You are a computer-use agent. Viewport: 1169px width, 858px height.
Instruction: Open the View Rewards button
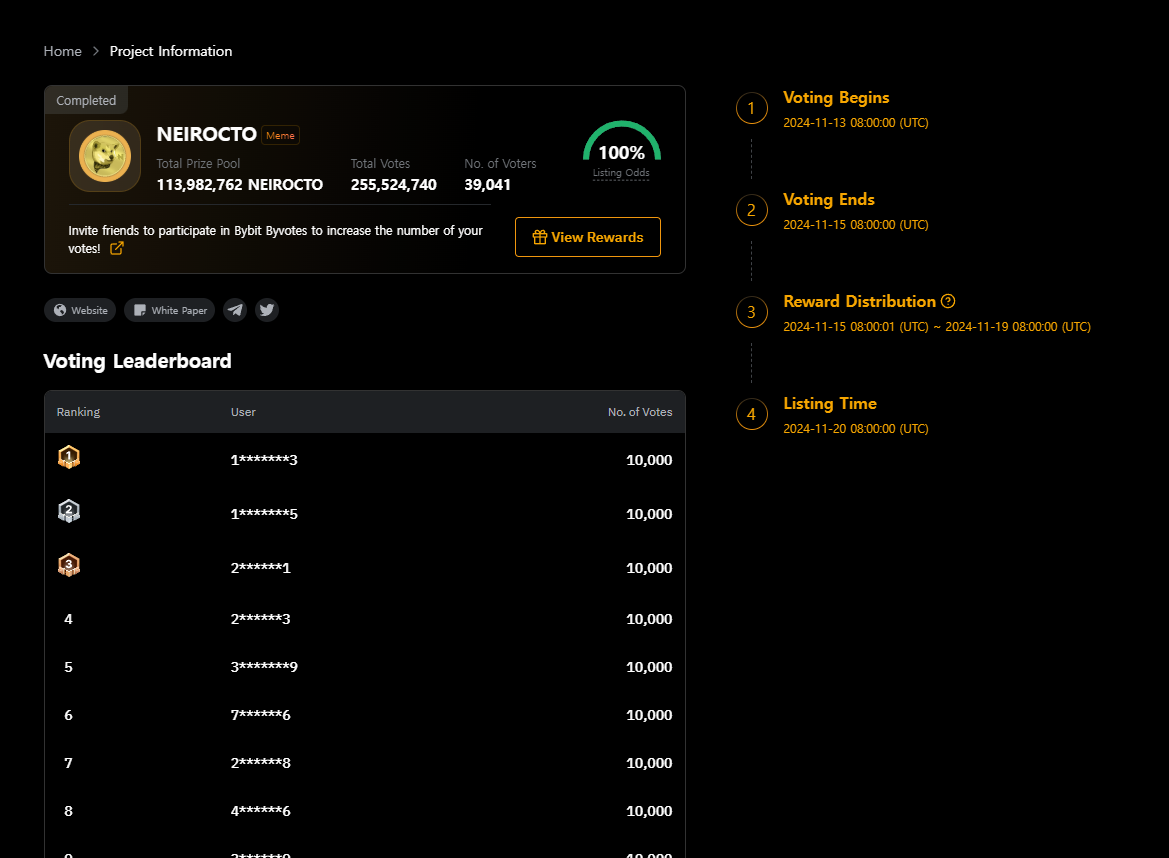point(587,237)
